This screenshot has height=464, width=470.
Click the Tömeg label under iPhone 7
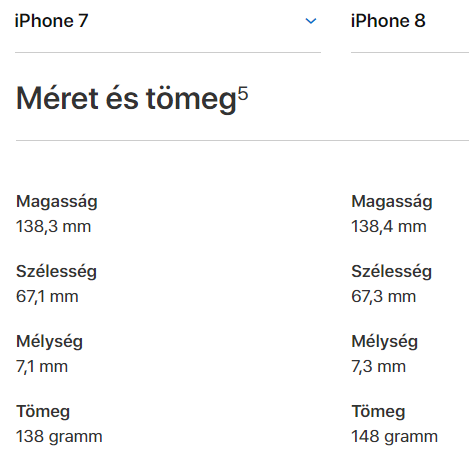[x=43, y=412]
